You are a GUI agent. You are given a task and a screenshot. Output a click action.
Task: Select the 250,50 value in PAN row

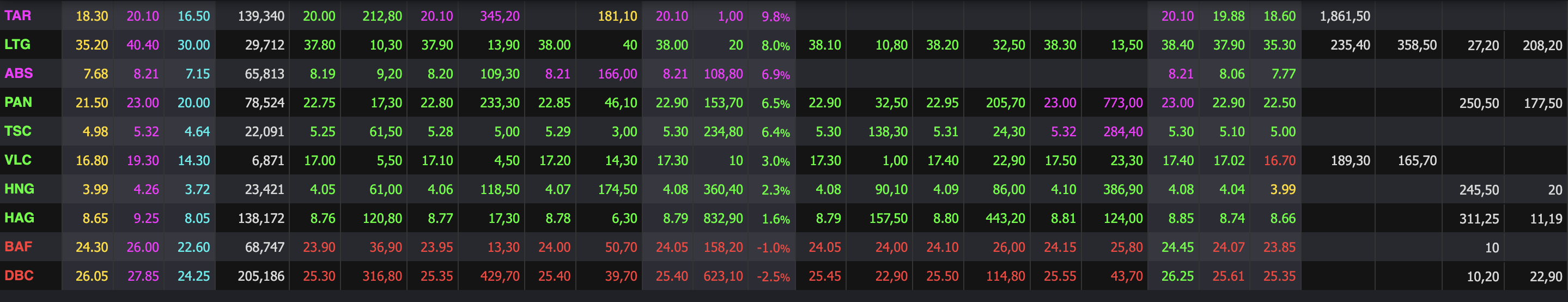point(1479,104)
